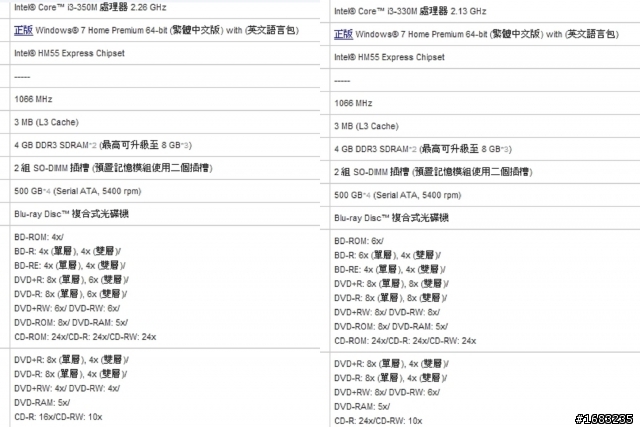Click BD-R: 4x (單層), 4x (雙層) line

67,251
